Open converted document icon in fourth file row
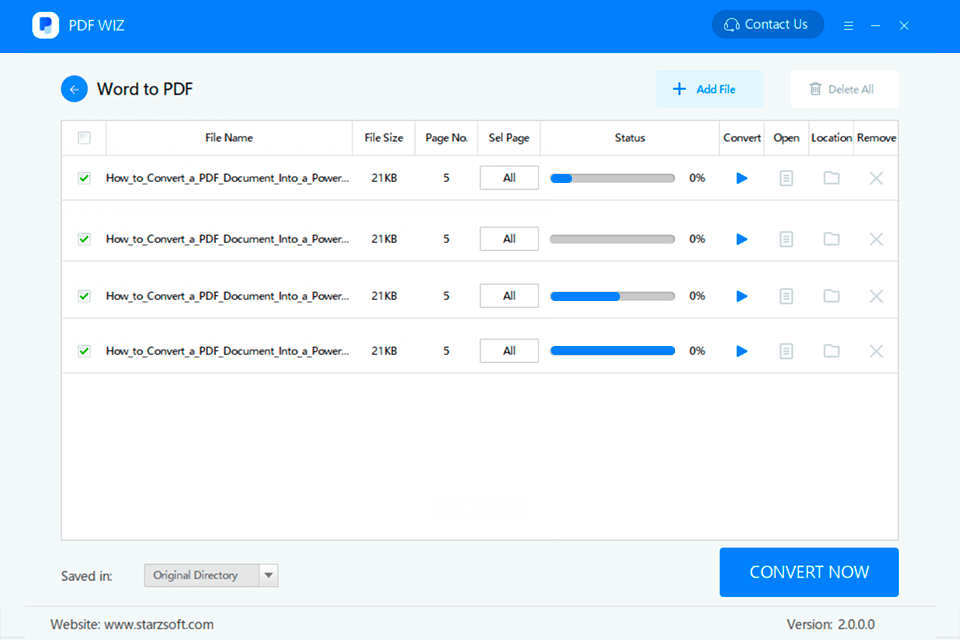960x640 pixels. (x=786, y=352)
